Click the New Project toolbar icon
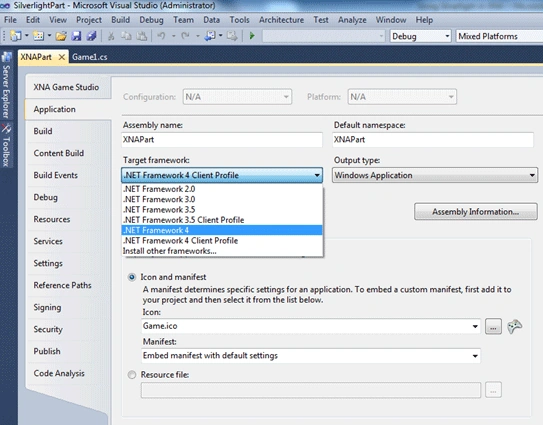 coord(16,36)
